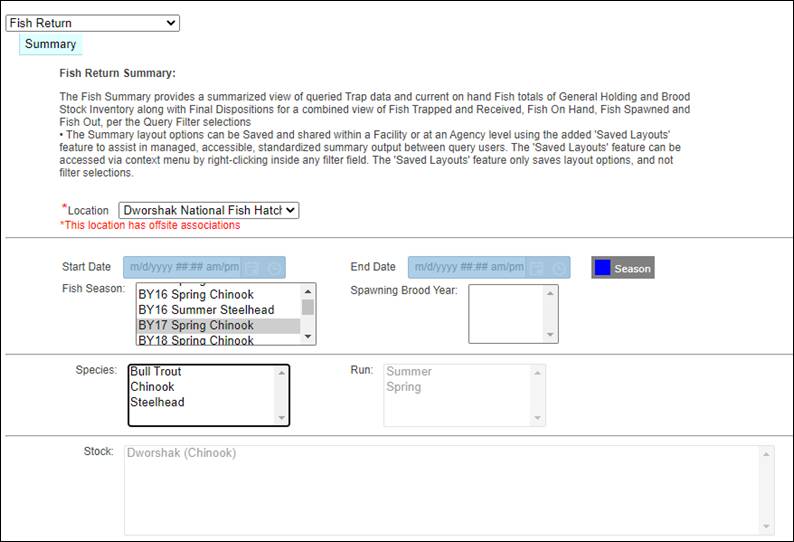The width and height of the screenshot is (794, 542).
Task: Choose Chinook in Species list
Action: point(152,387)
